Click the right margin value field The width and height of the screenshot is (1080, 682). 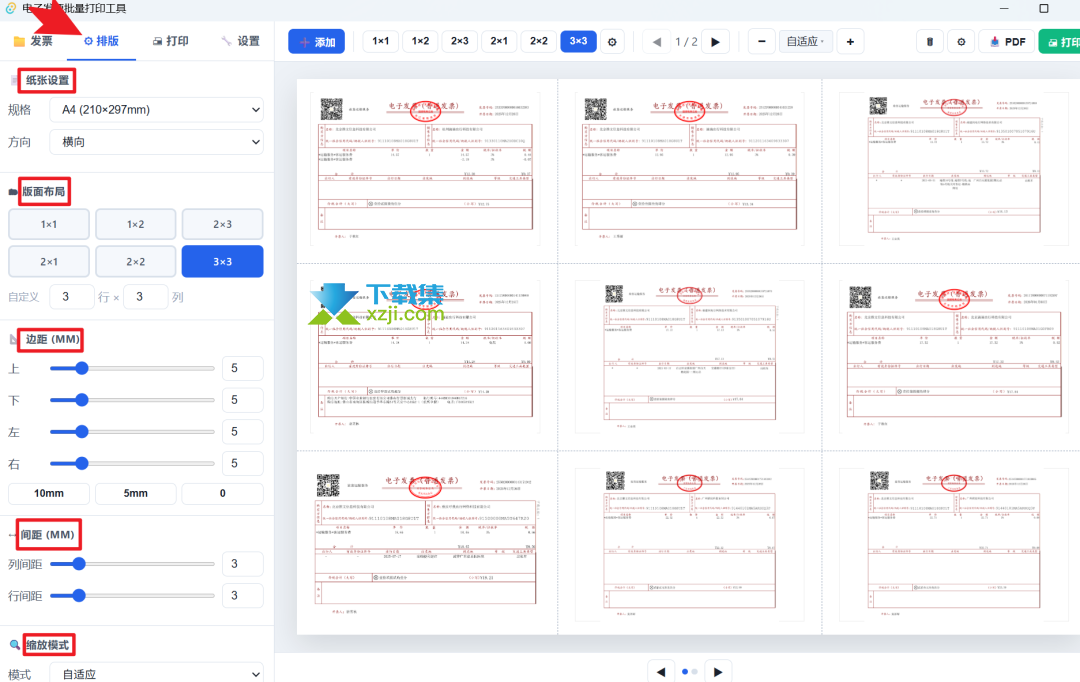pos(242,464)
